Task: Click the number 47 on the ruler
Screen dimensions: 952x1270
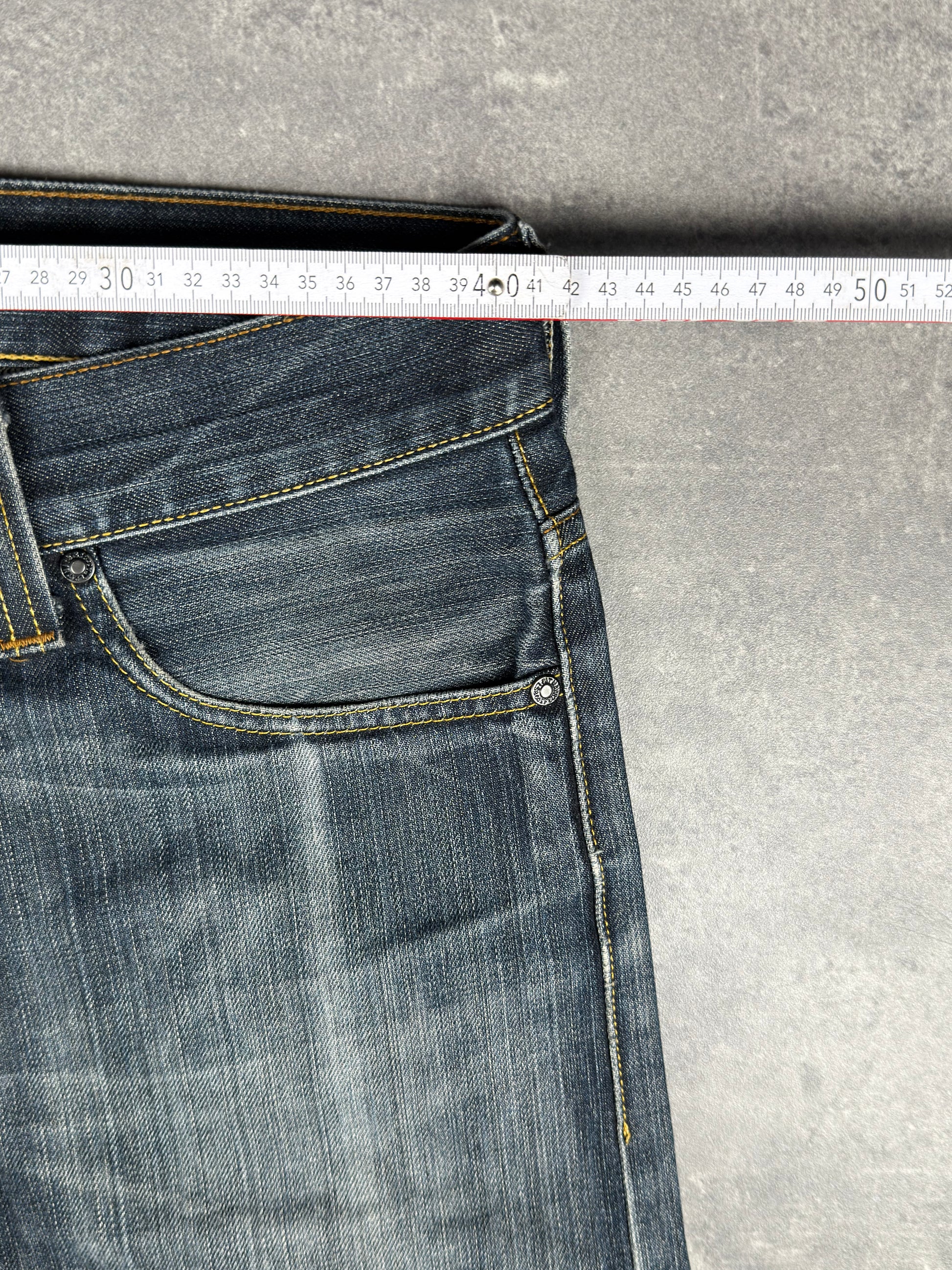Action: point(757,290)
